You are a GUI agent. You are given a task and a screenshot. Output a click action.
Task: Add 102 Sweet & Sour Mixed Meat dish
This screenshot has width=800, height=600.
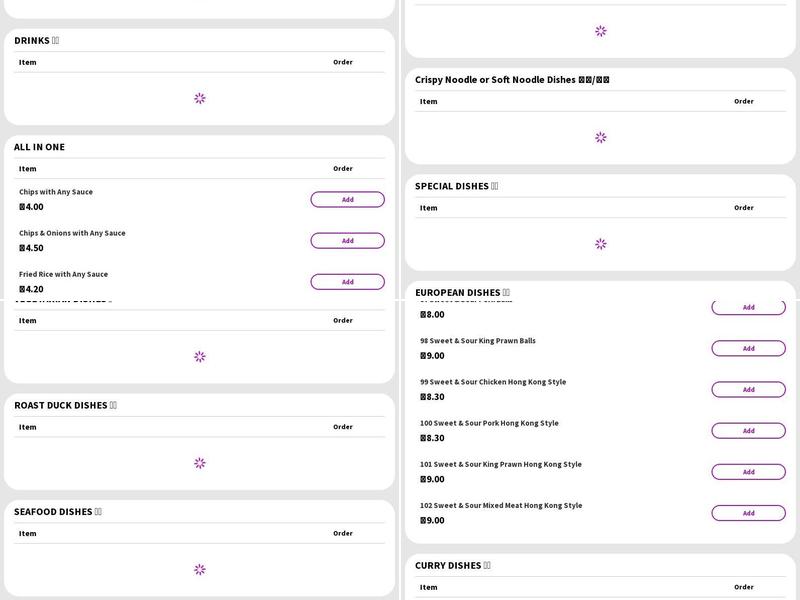pyautogui.click(x=748, y=513)
